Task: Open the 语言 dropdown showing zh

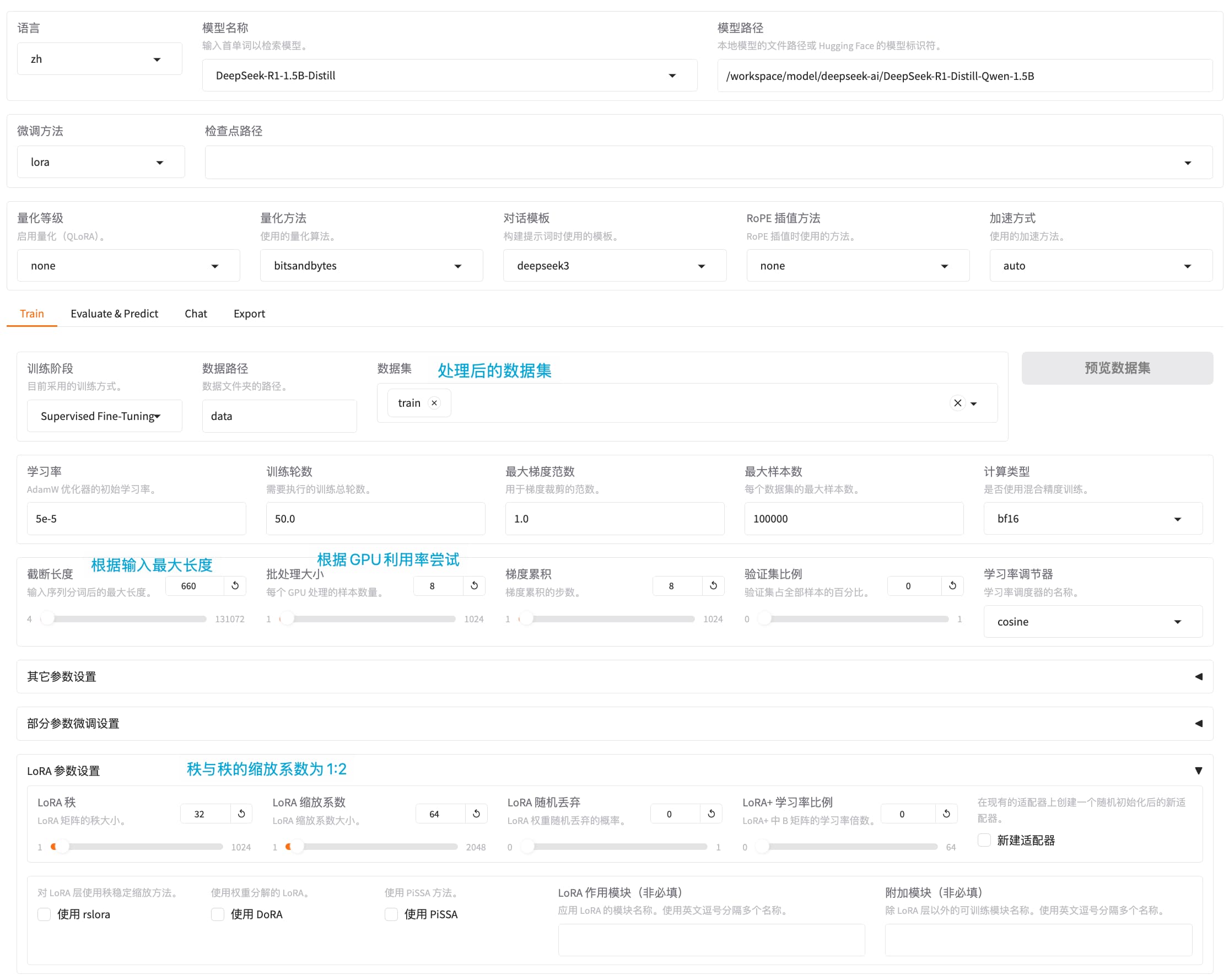Action: (x=99, y=59)
